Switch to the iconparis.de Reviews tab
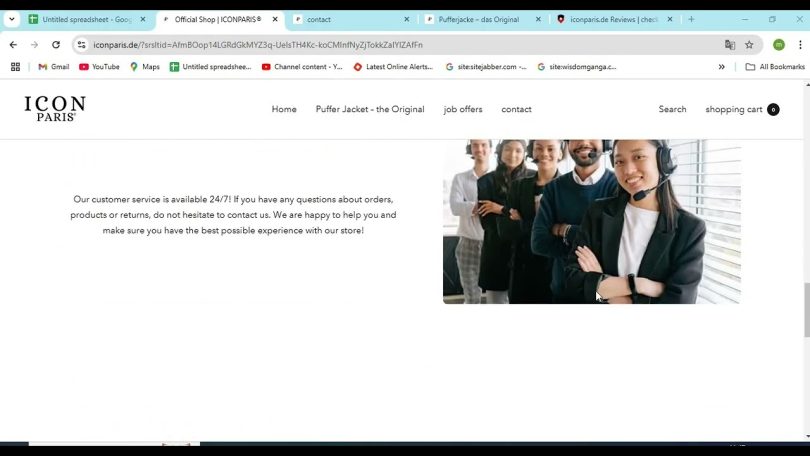810x456 pixels. tap(614, 19)
